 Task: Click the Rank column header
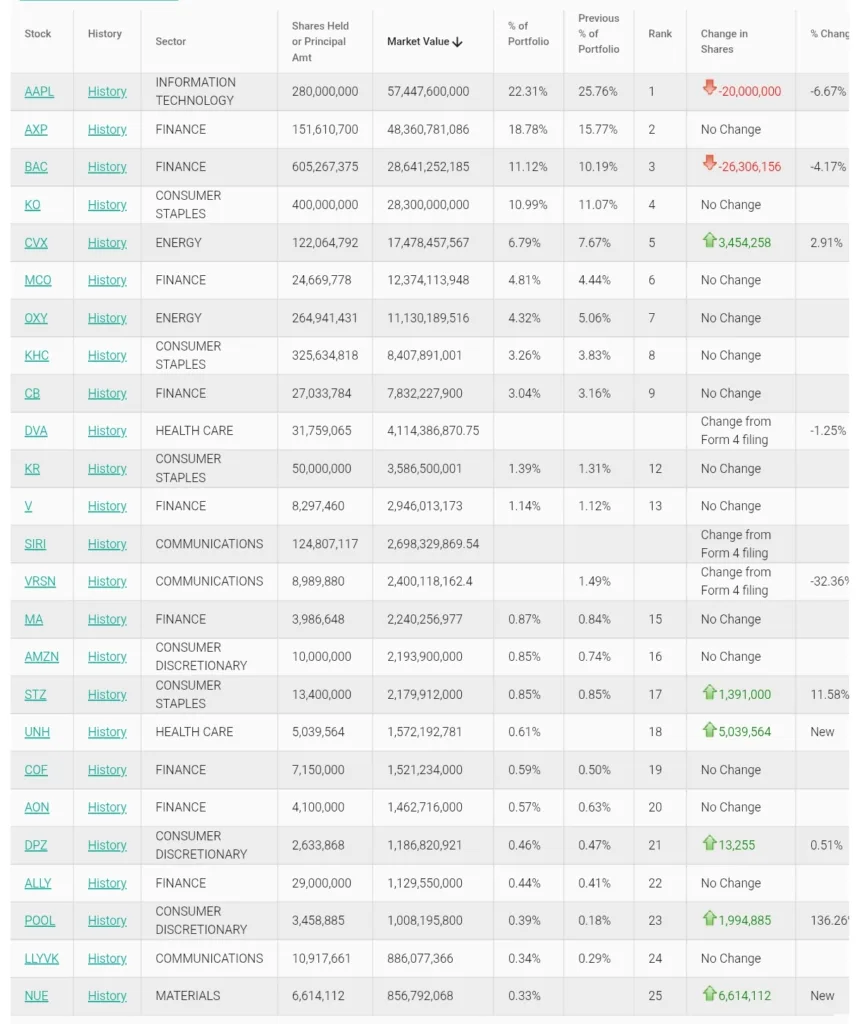[660, 34]
